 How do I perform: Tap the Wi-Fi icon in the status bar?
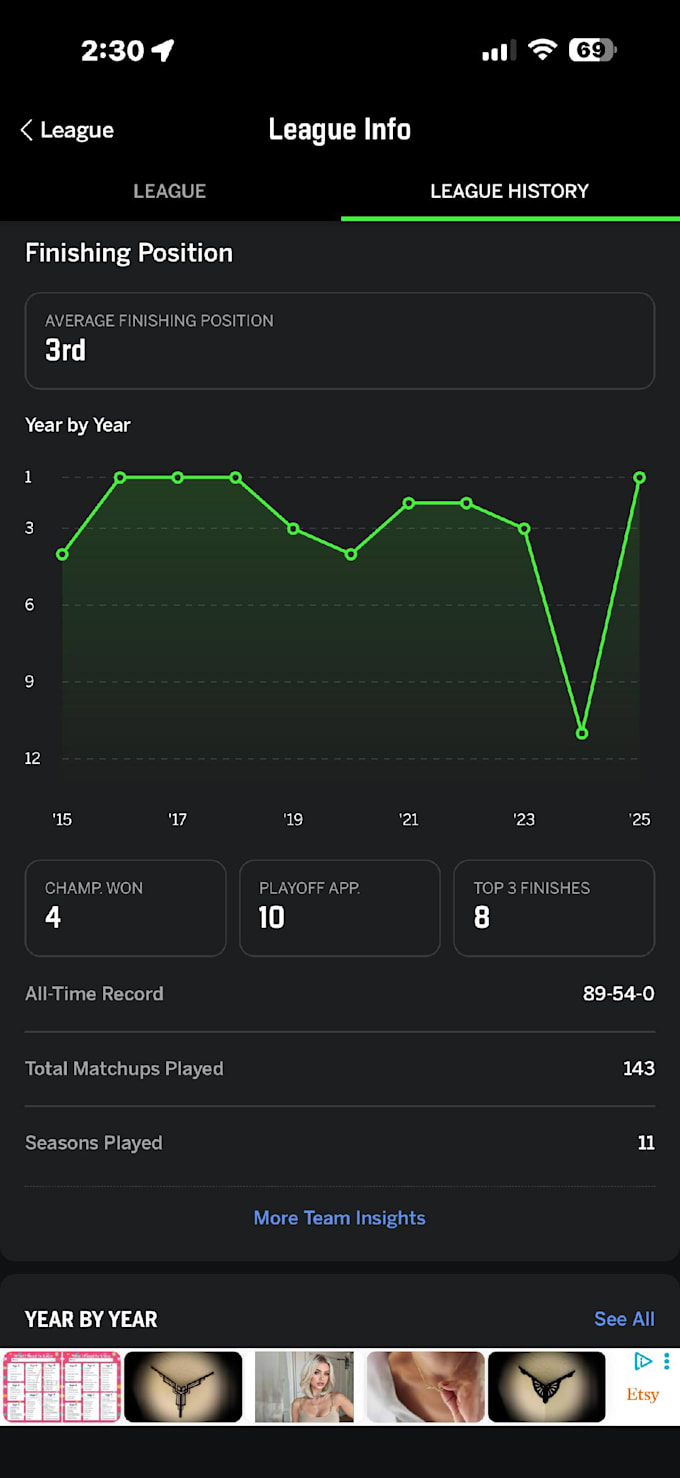tap(542, 50)
